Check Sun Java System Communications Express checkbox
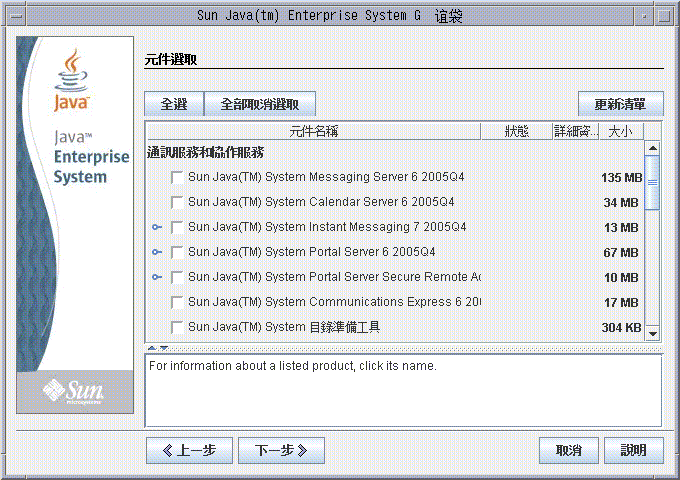The width and height of the screenshot is (680, 480). (177, 302)
